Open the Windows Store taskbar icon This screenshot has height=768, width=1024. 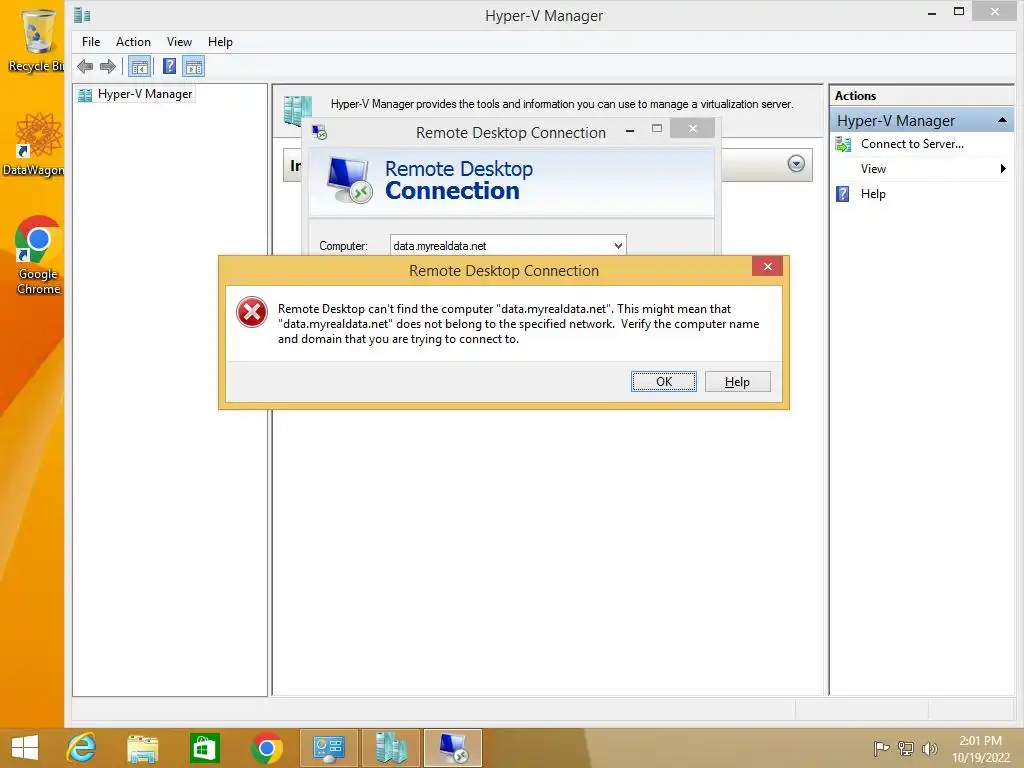pyautogui.click(x=204, y=748)
